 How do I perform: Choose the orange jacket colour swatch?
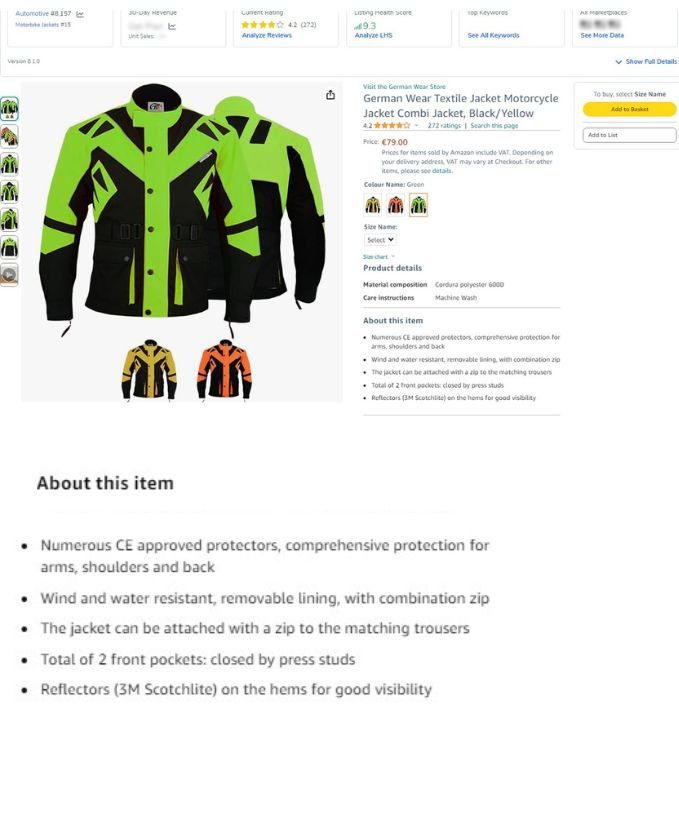(x=396, y=204)
